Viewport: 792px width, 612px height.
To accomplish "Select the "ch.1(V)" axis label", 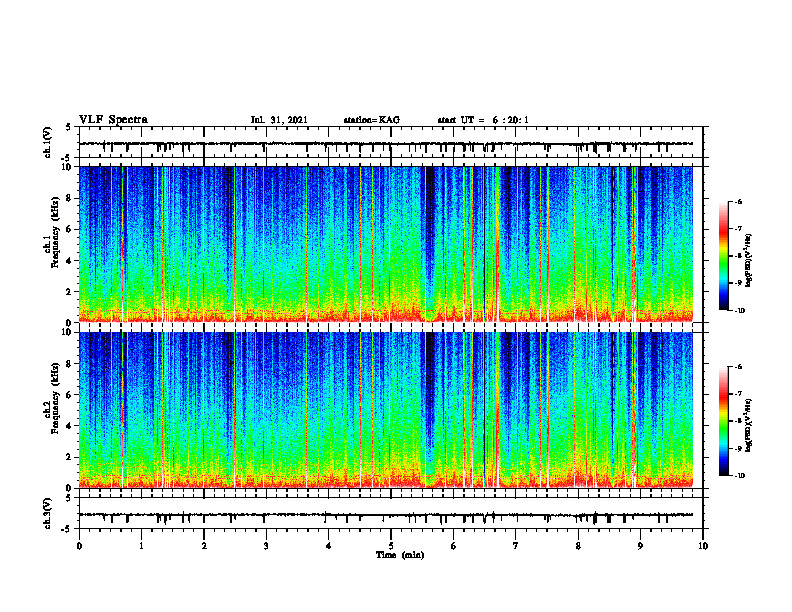I will point(48,142).
